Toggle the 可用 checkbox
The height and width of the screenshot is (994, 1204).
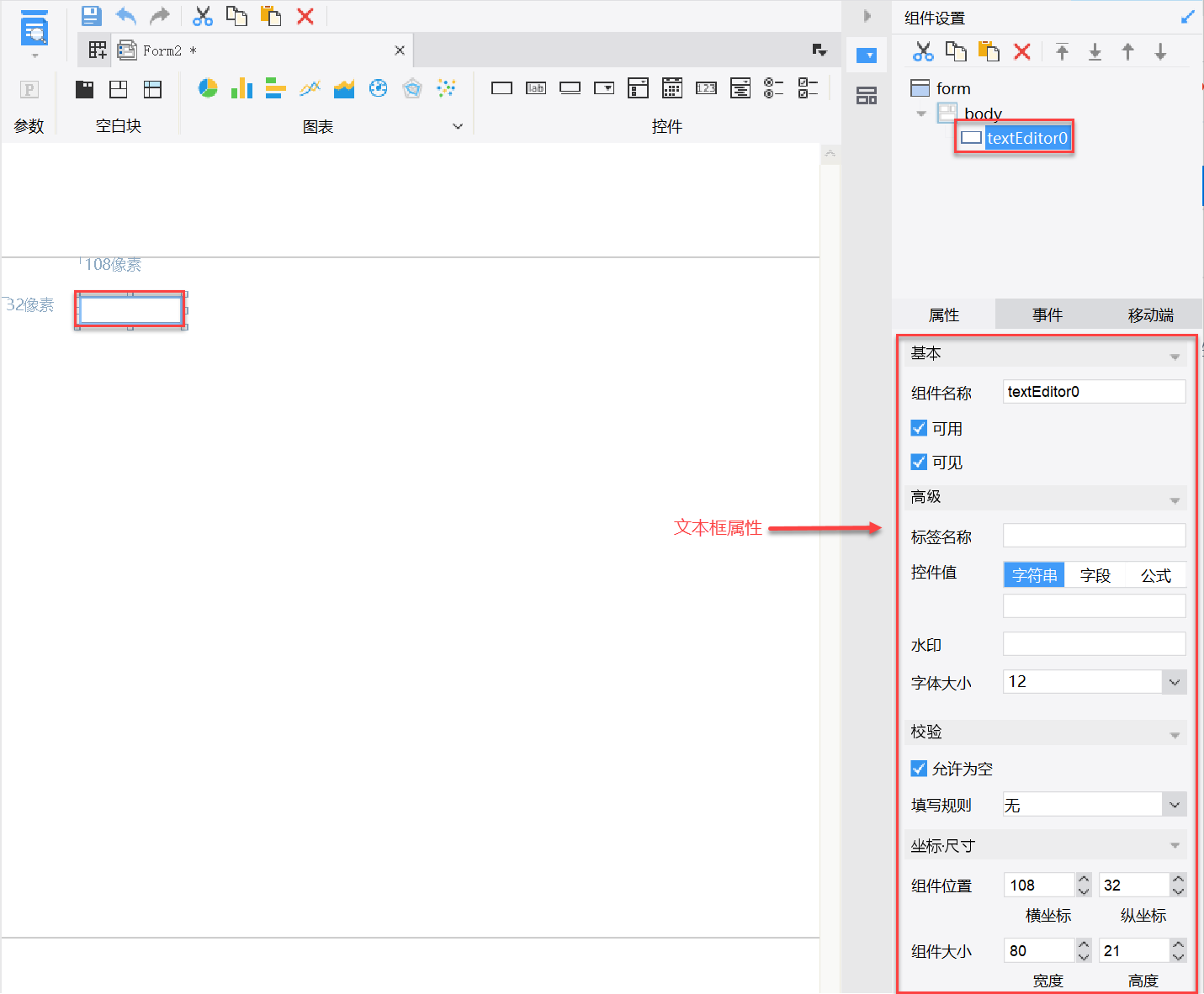[x=919, y=428]
